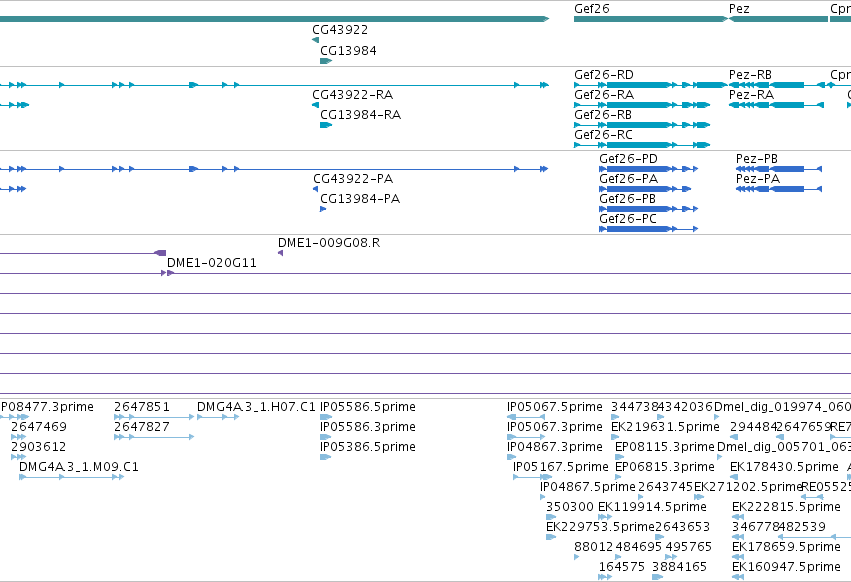Select the EK222815.5prime label
The height and width of the screenshot is (582, 851).
point(786,507)
